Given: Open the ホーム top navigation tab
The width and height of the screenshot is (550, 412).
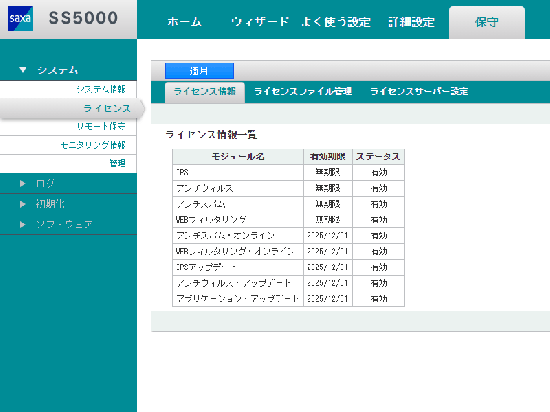Looking at the screenshot, I should tap(185, 22).
